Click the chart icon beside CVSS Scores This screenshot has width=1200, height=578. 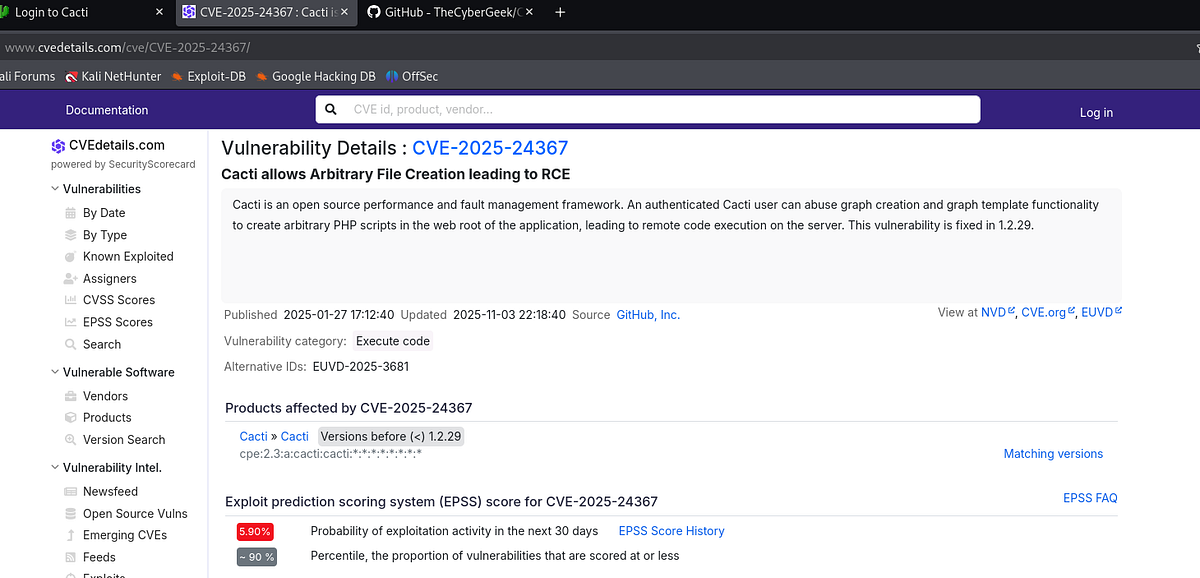pyautogui.click(x=70, y=300)
